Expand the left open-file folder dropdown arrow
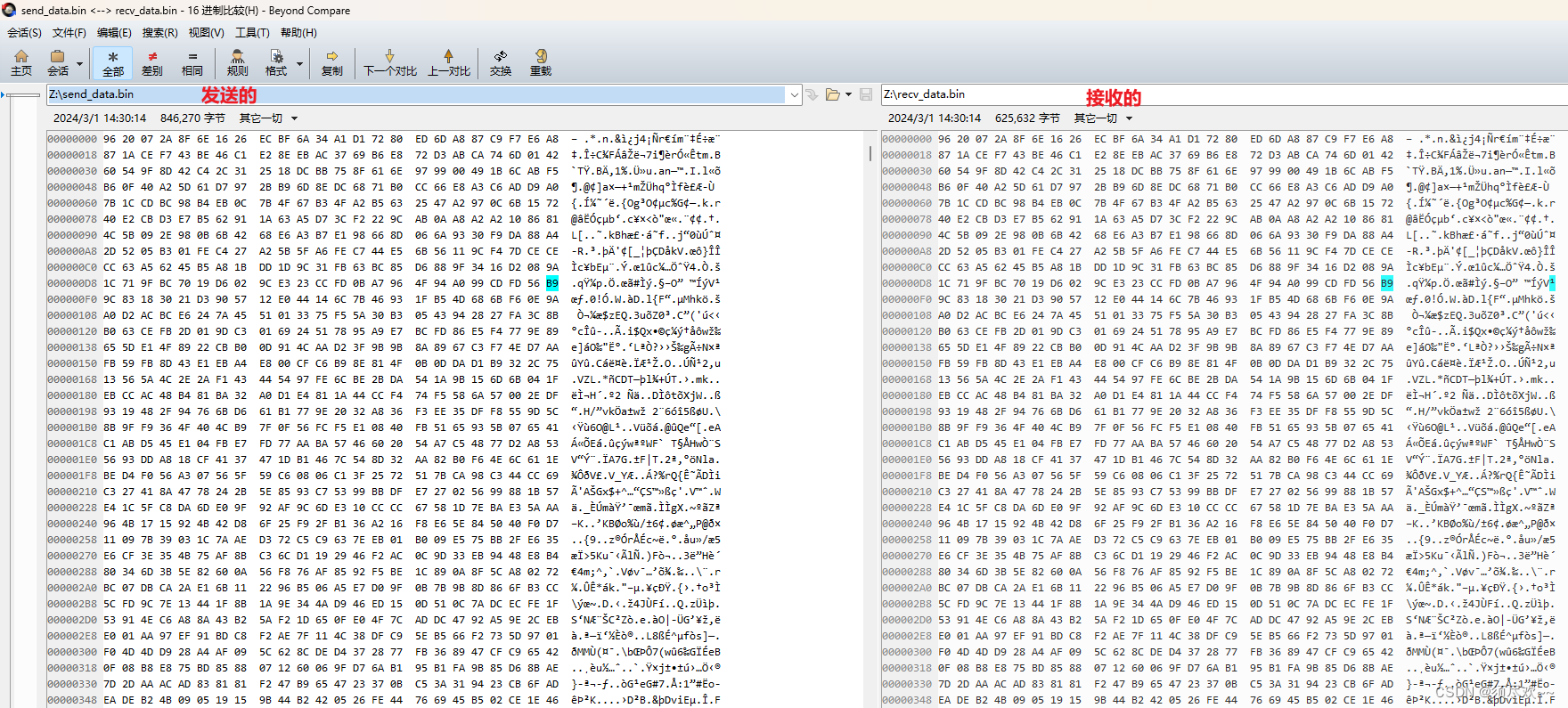Screen dimensions: 1568x708 848,94
